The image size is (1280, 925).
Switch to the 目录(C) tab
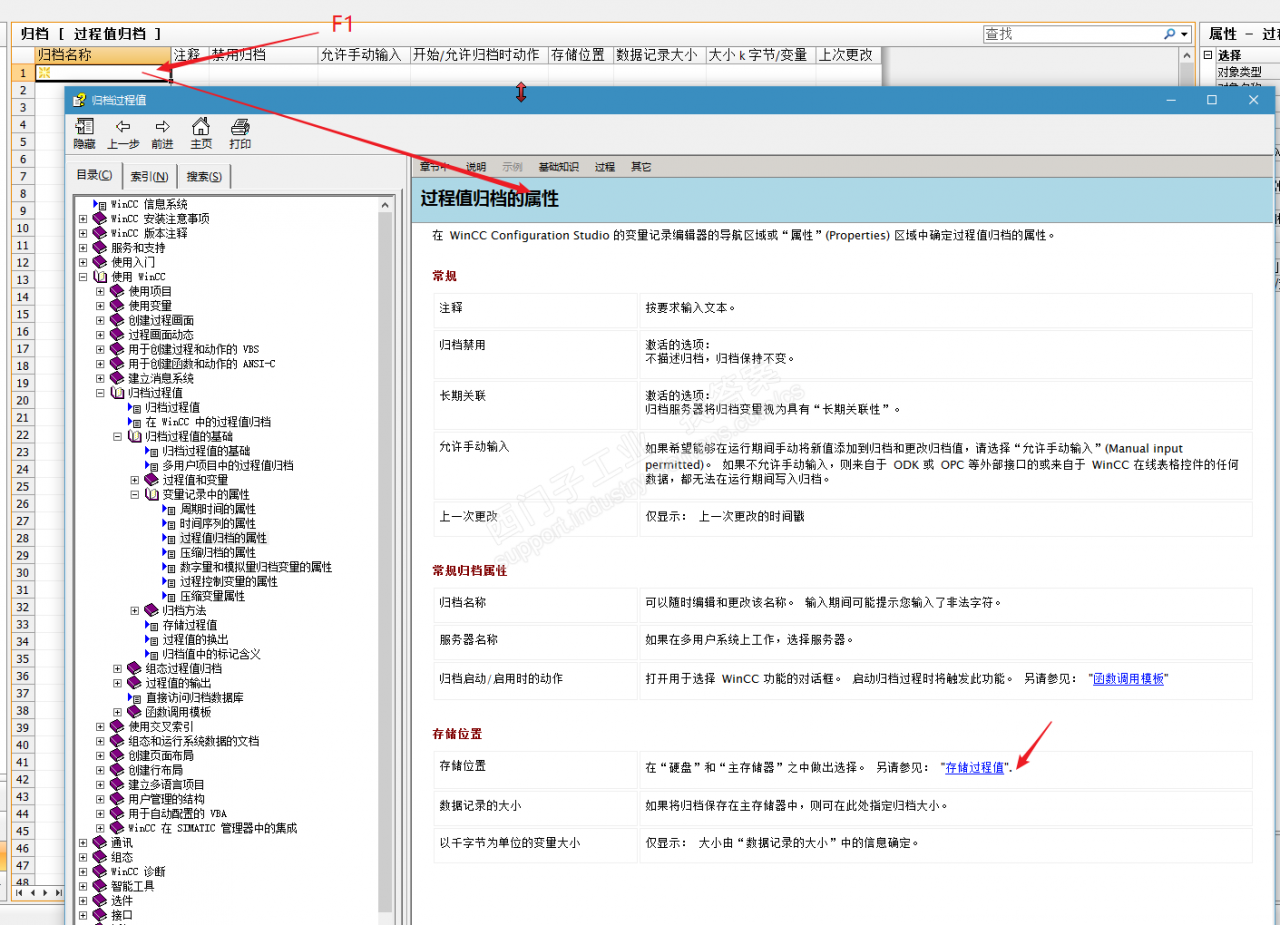click(96, 175)
